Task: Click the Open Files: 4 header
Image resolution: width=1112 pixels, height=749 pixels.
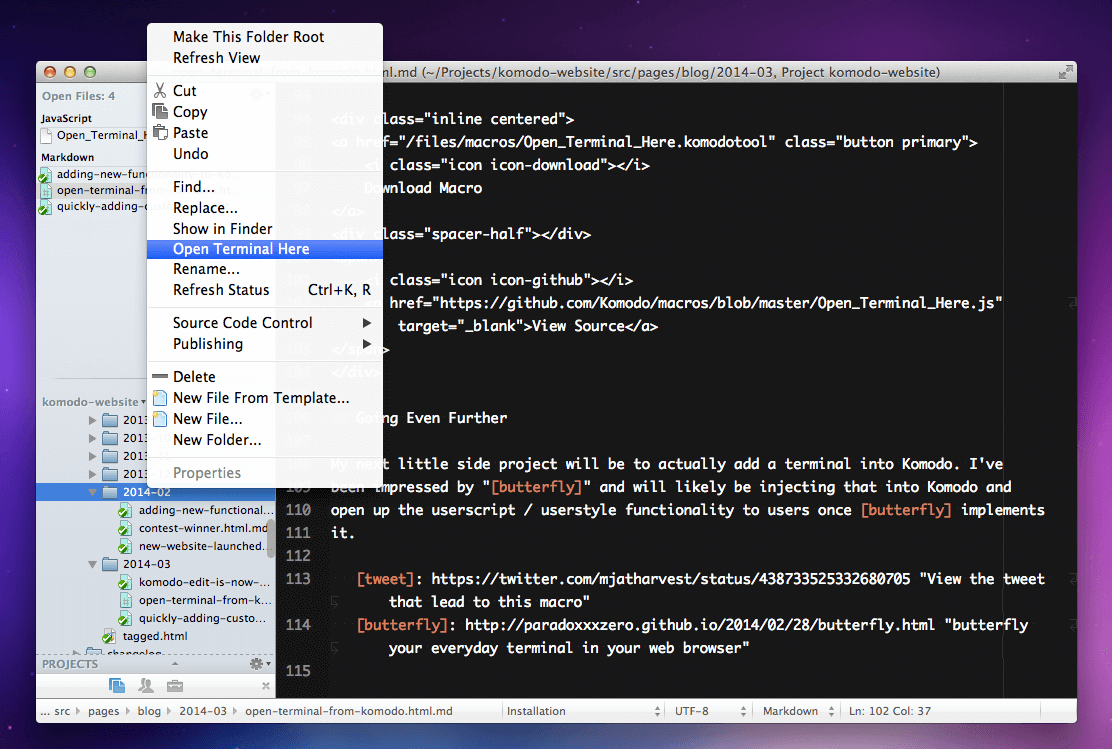Action: click(x=78, y=96)
